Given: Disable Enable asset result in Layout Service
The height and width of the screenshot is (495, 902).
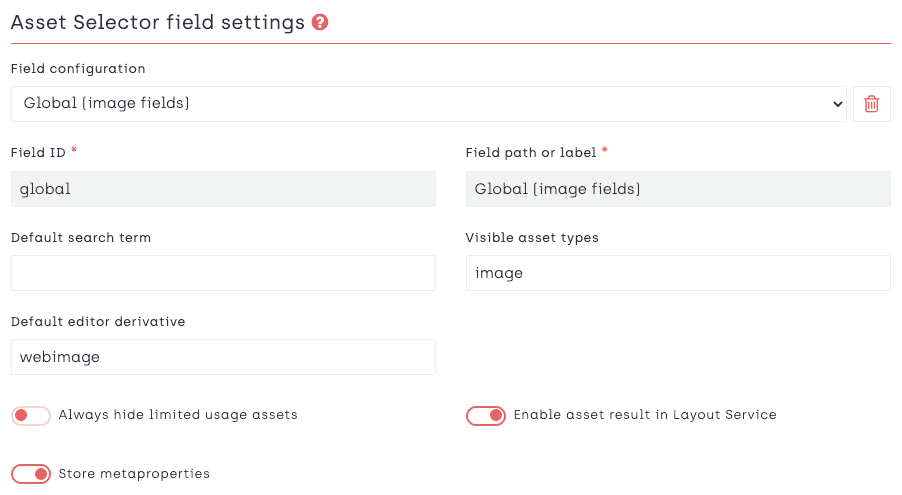Looking at the screenshot, I should [486, 415].
